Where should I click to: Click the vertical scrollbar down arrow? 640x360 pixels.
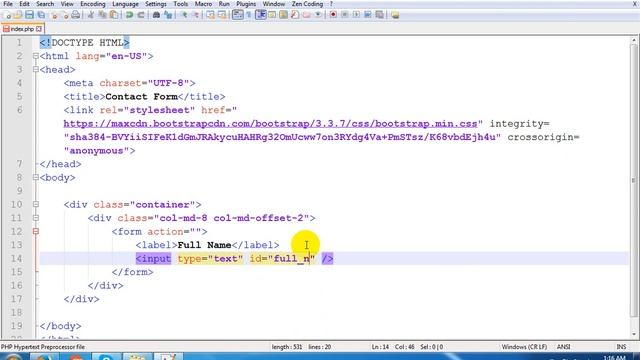(x=634, y=334)
